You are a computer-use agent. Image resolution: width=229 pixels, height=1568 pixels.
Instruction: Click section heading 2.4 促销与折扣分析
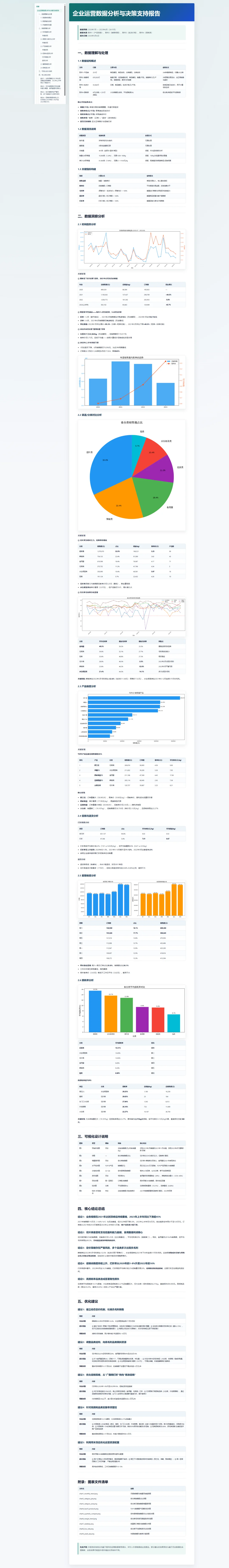click(88, 816)
